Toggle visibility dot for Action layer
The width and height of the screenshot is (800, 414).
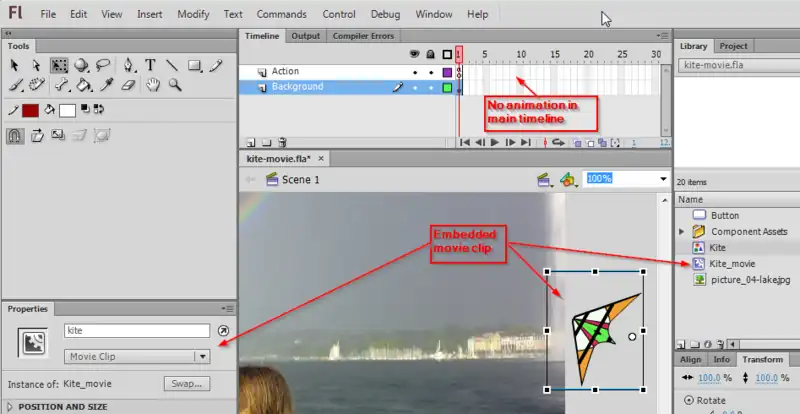(416, 72)
